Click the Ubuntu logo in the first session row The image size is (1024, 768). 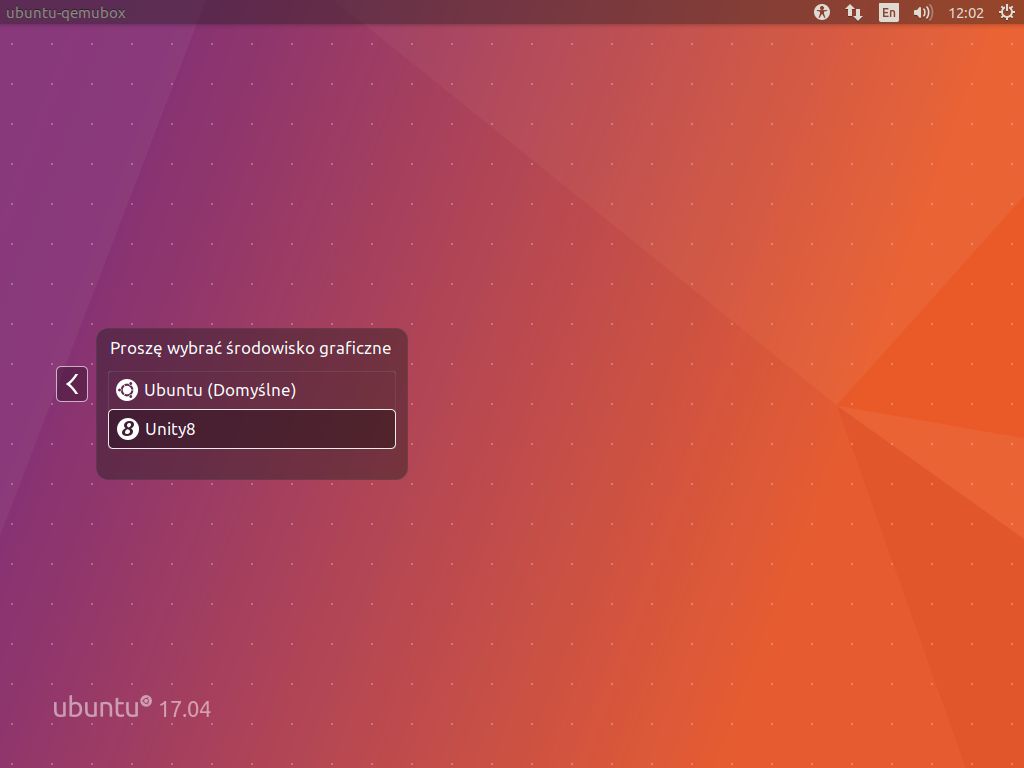coord(127,390)
